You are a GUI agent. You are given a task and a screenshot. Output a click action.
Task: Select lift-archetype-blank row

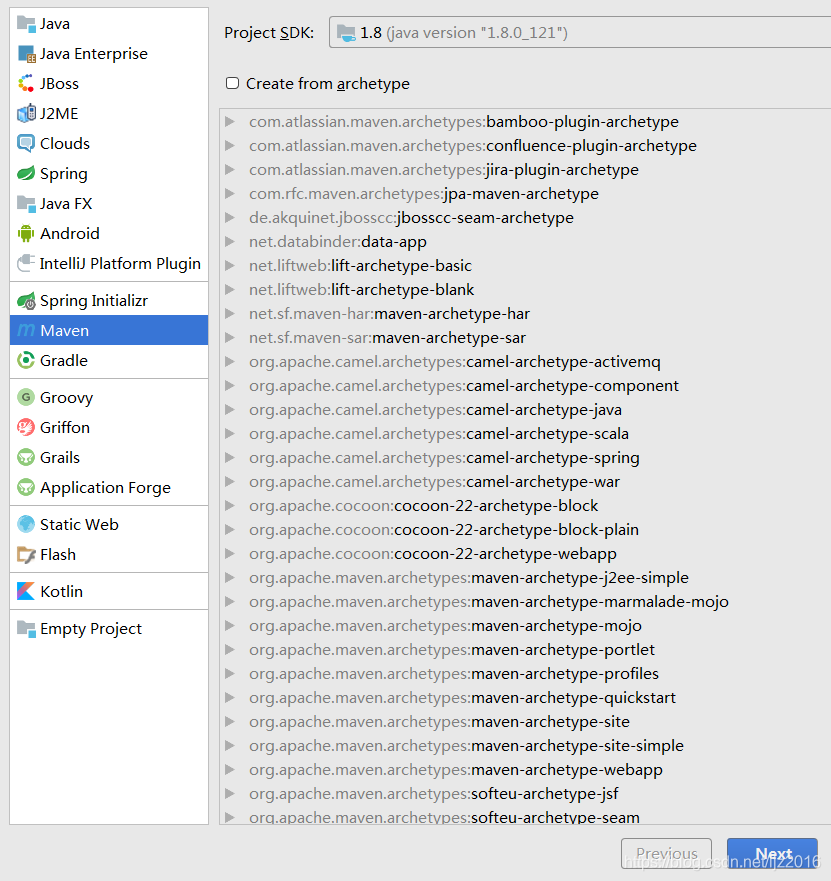[525, 289]
